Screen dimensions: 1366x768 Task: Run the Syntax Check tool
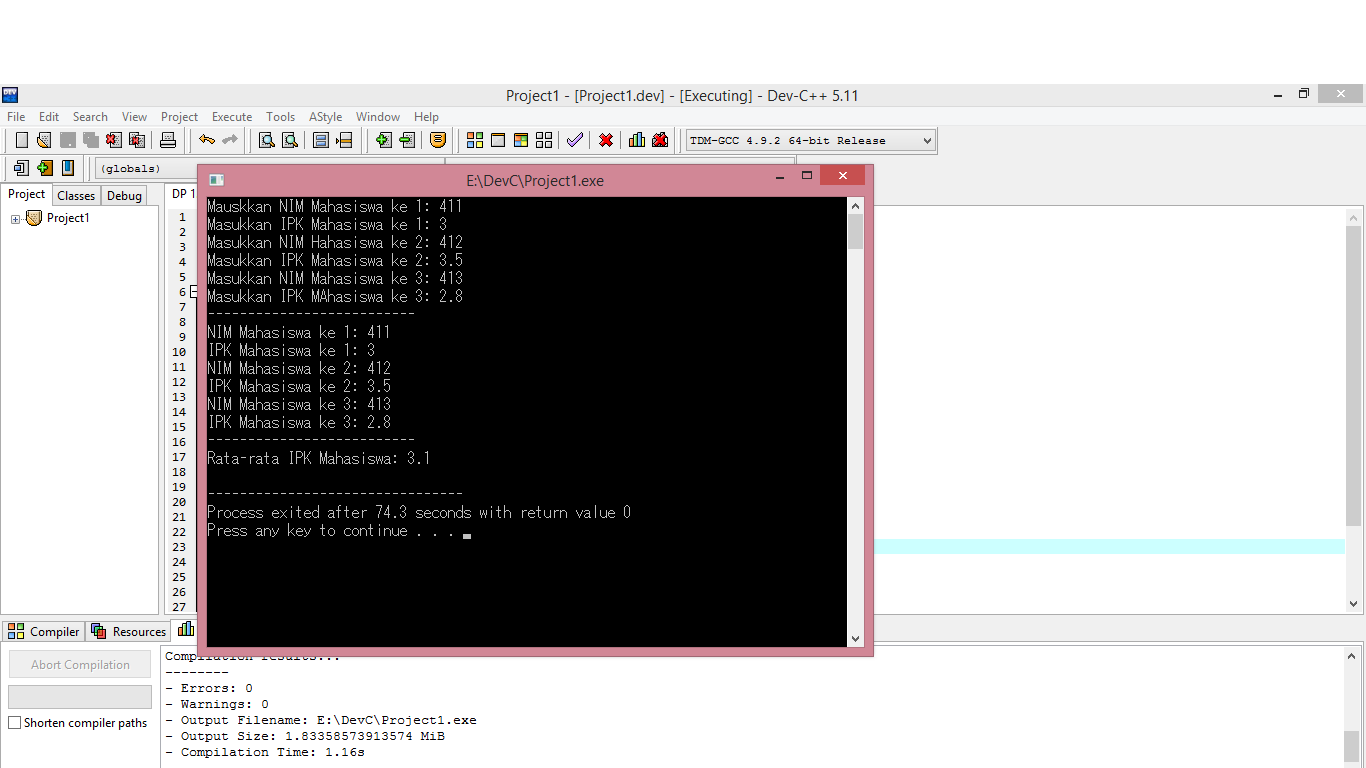click(x=574, y=140)
